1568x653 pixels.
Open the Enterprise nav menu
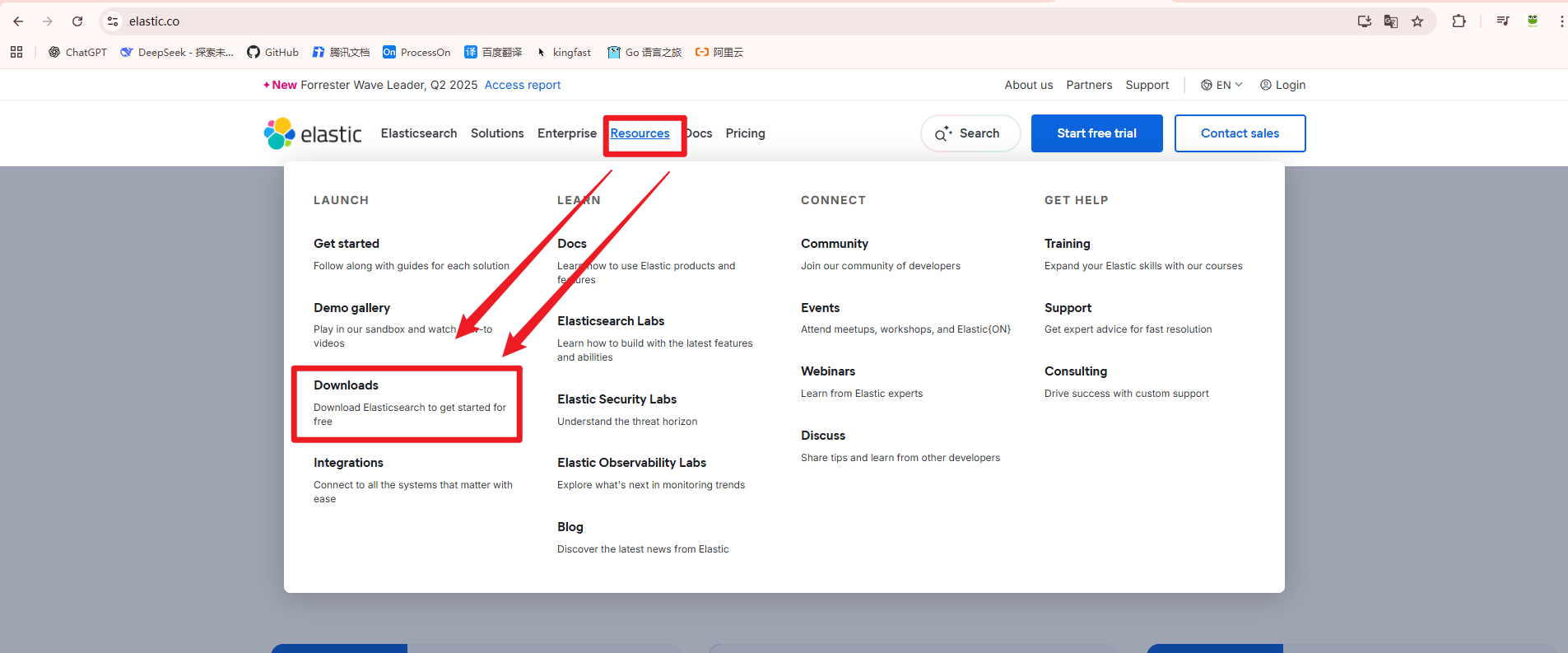tap(567, 133)
